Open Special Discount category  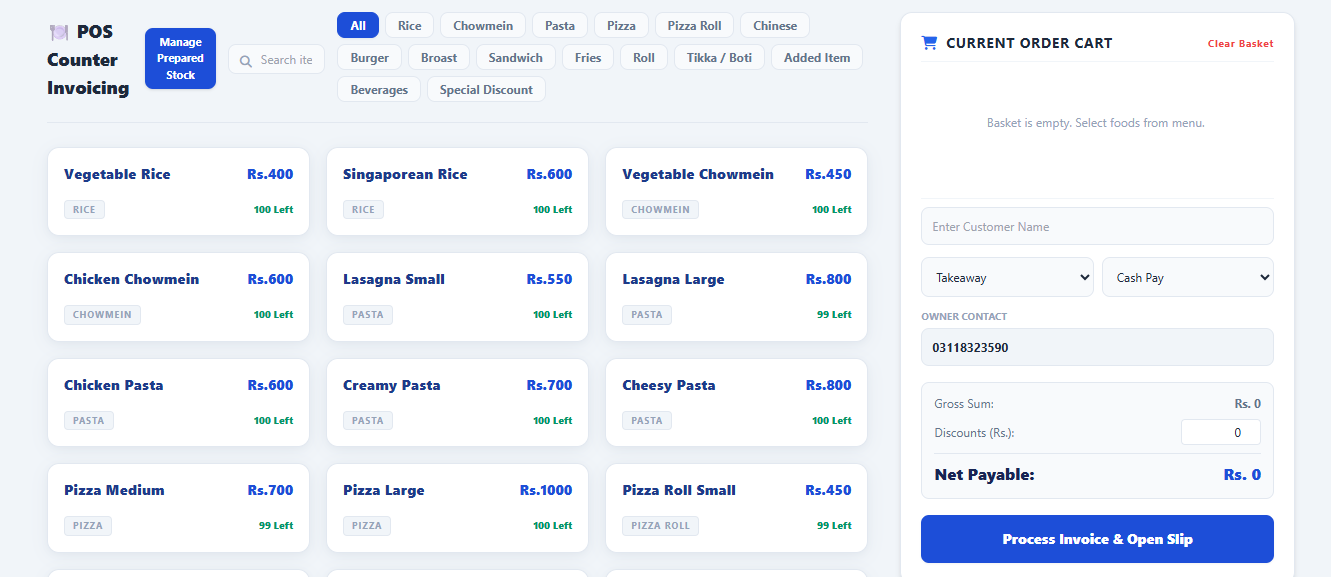pyautogui.click(x=486, y=89)
